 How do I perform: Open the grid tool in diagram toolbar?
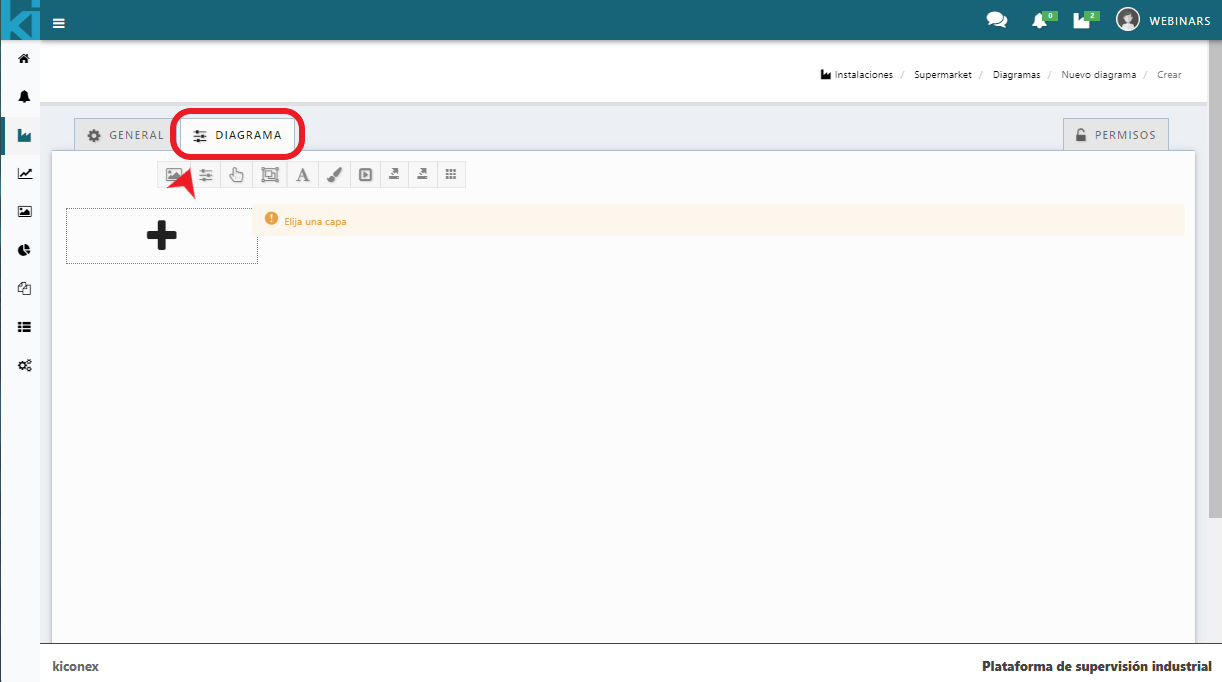coord(451,175)
